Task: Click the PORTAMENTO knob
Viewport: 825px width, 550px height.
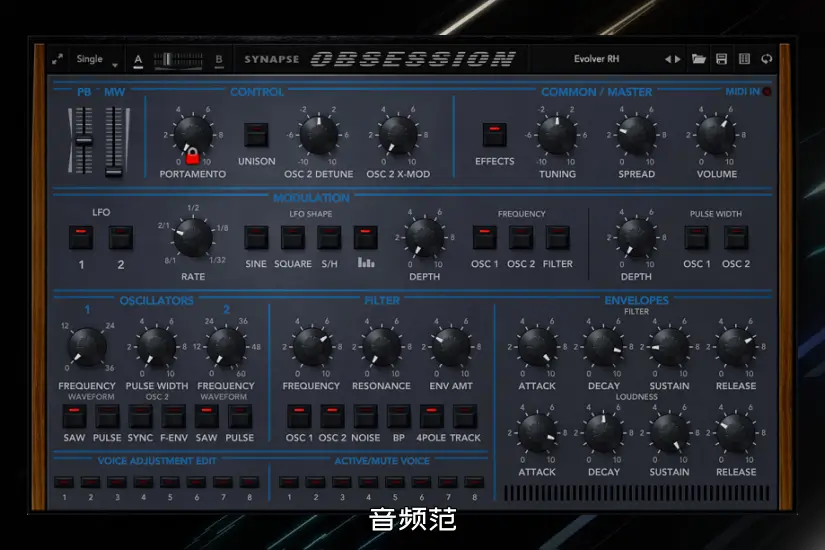Action: pyautogui.click(x=193, y=135)
